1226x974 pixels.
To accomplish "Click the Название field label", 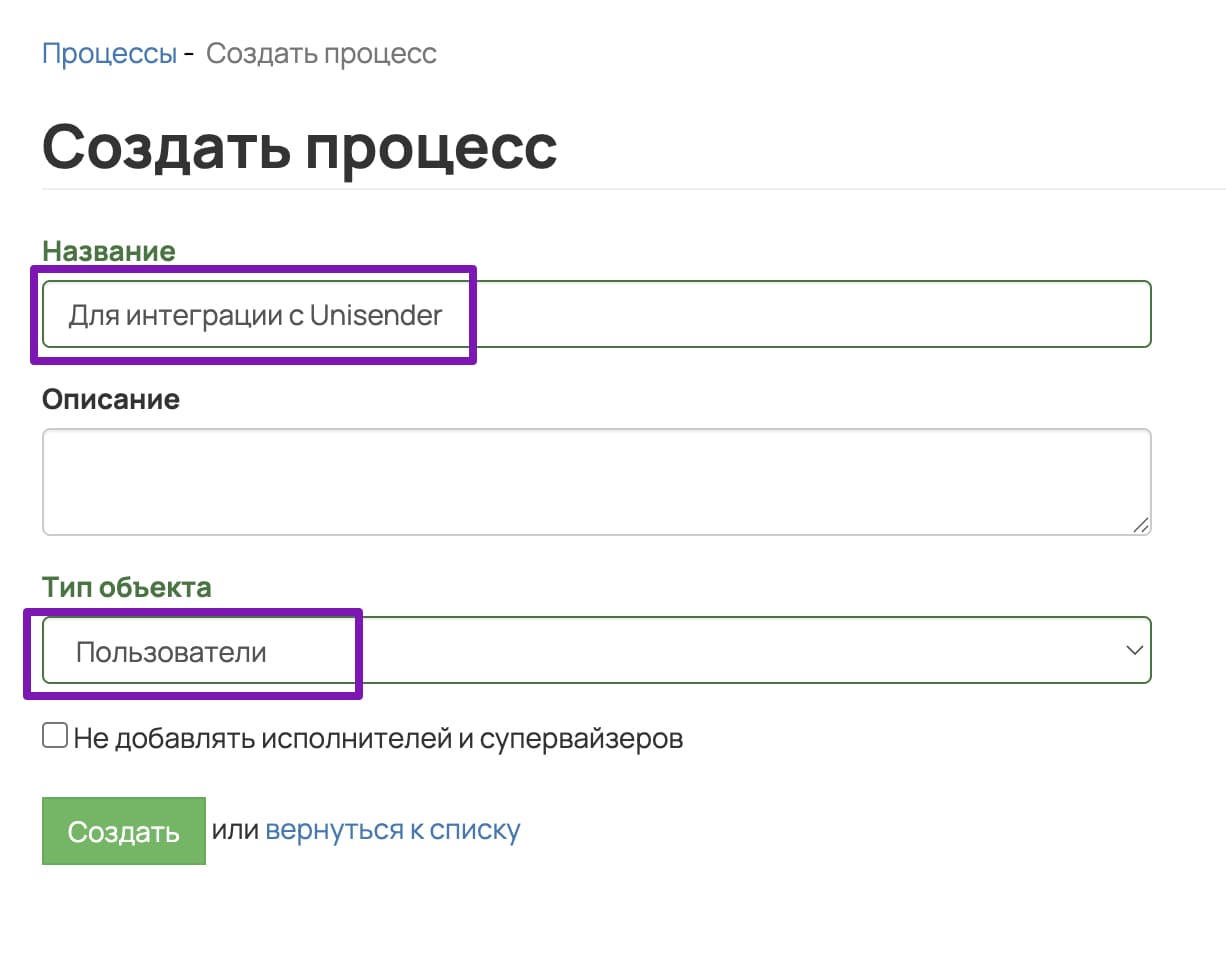I will [x=109, y=250].
